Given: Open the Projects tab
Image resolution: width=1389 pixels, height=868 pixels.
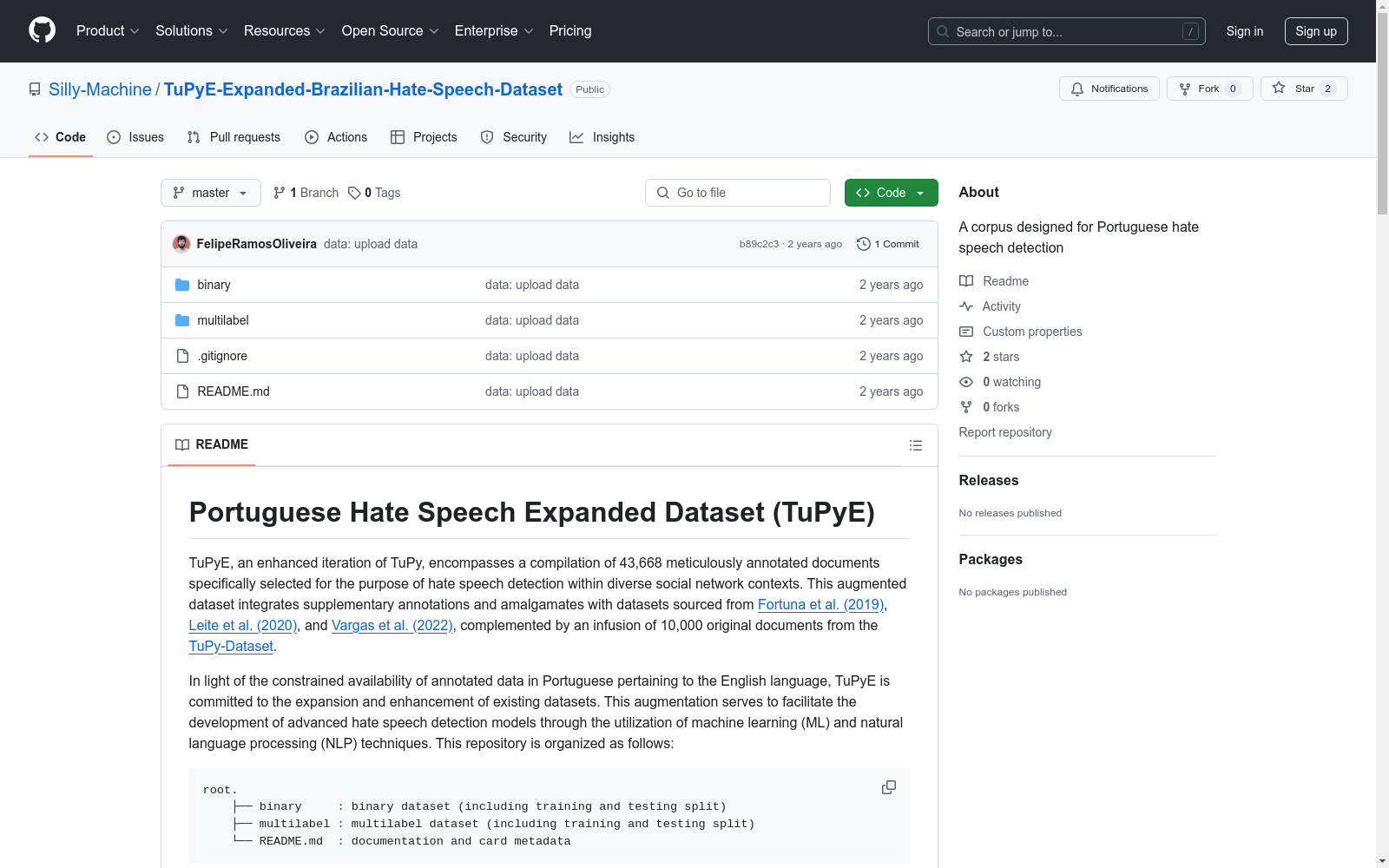Looking at the screenshot, I should tap(424, 137).
